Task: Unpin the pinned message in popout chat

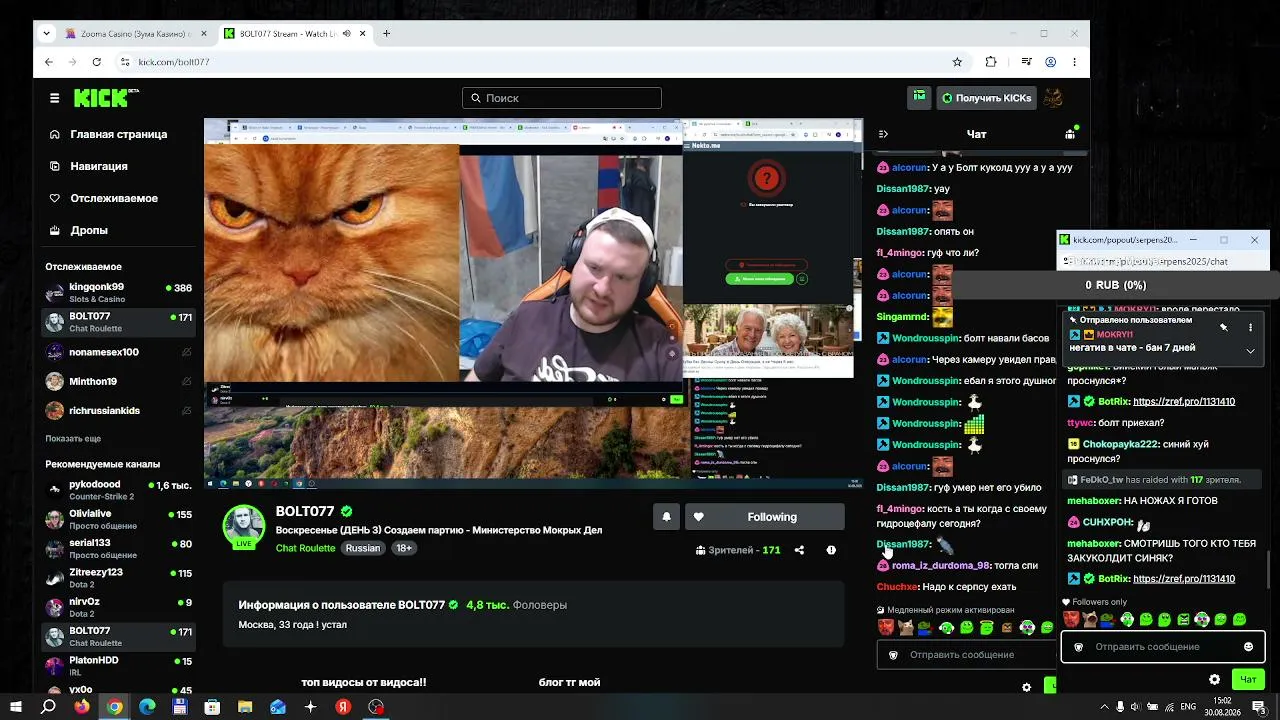Action: (1223, 327)
